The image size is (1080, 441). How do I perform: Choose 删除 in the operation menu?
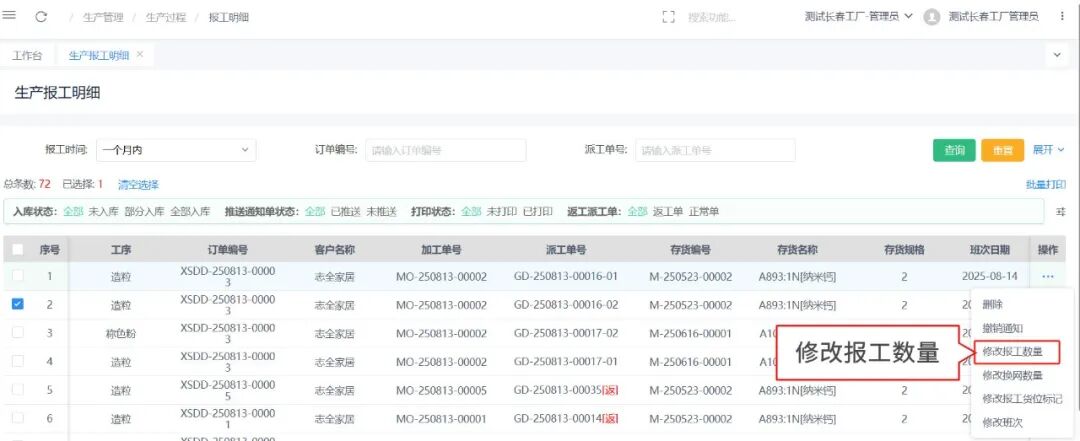(993, 304)
